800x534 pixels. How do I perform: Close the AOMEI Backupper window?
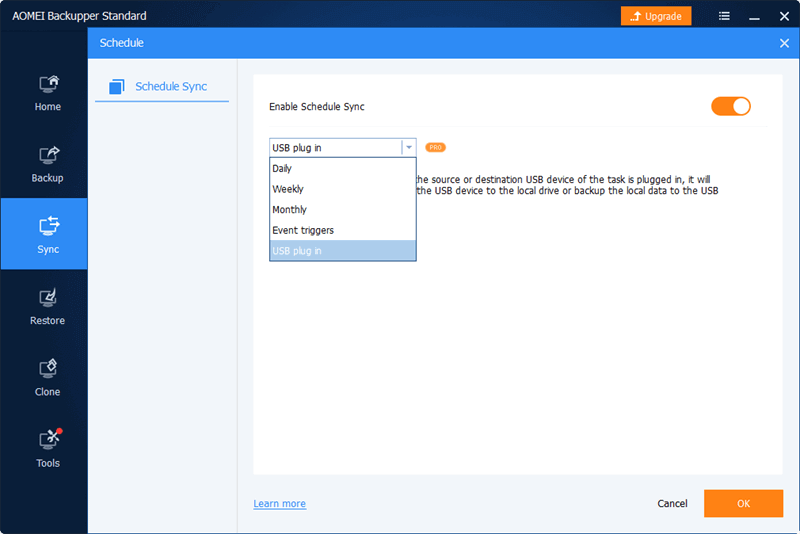pos(784,16)
